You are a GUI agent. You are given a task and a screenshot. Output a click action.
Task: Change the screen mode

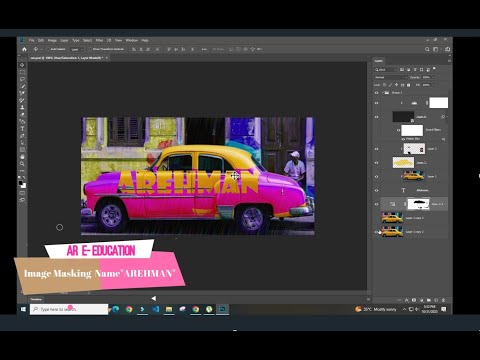[x=22, y=200]
